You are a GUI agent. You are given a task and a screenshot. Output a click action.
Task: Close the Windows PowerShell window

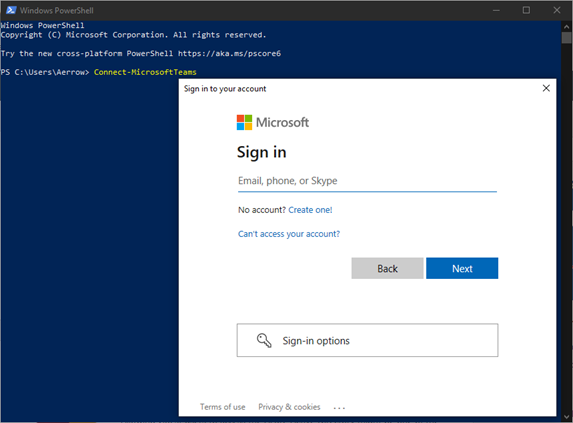[x=557, y=10]
